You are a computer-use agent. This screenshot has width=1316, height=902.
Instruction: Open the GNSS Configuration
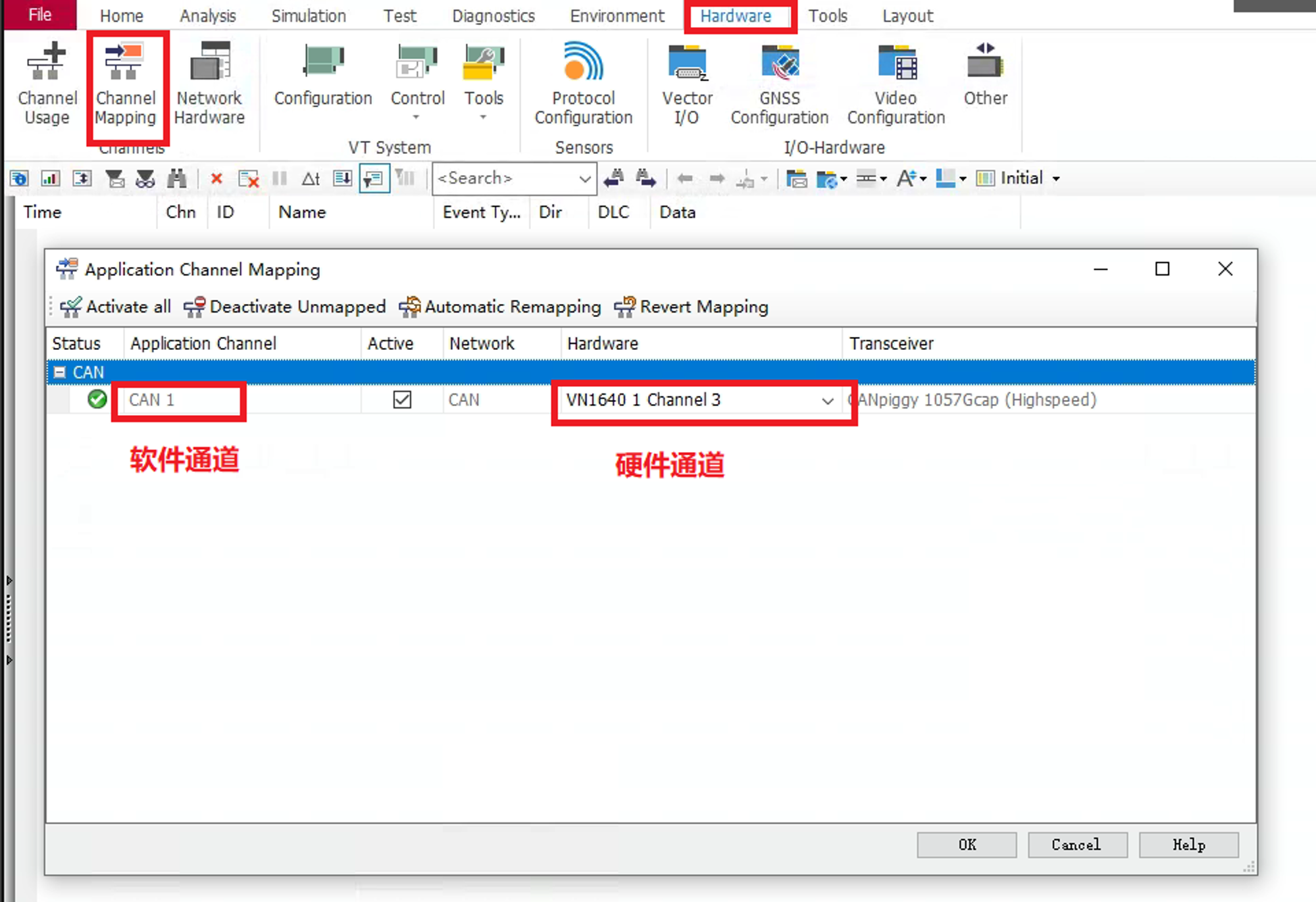pyautogui.click(x=780, y=84)
